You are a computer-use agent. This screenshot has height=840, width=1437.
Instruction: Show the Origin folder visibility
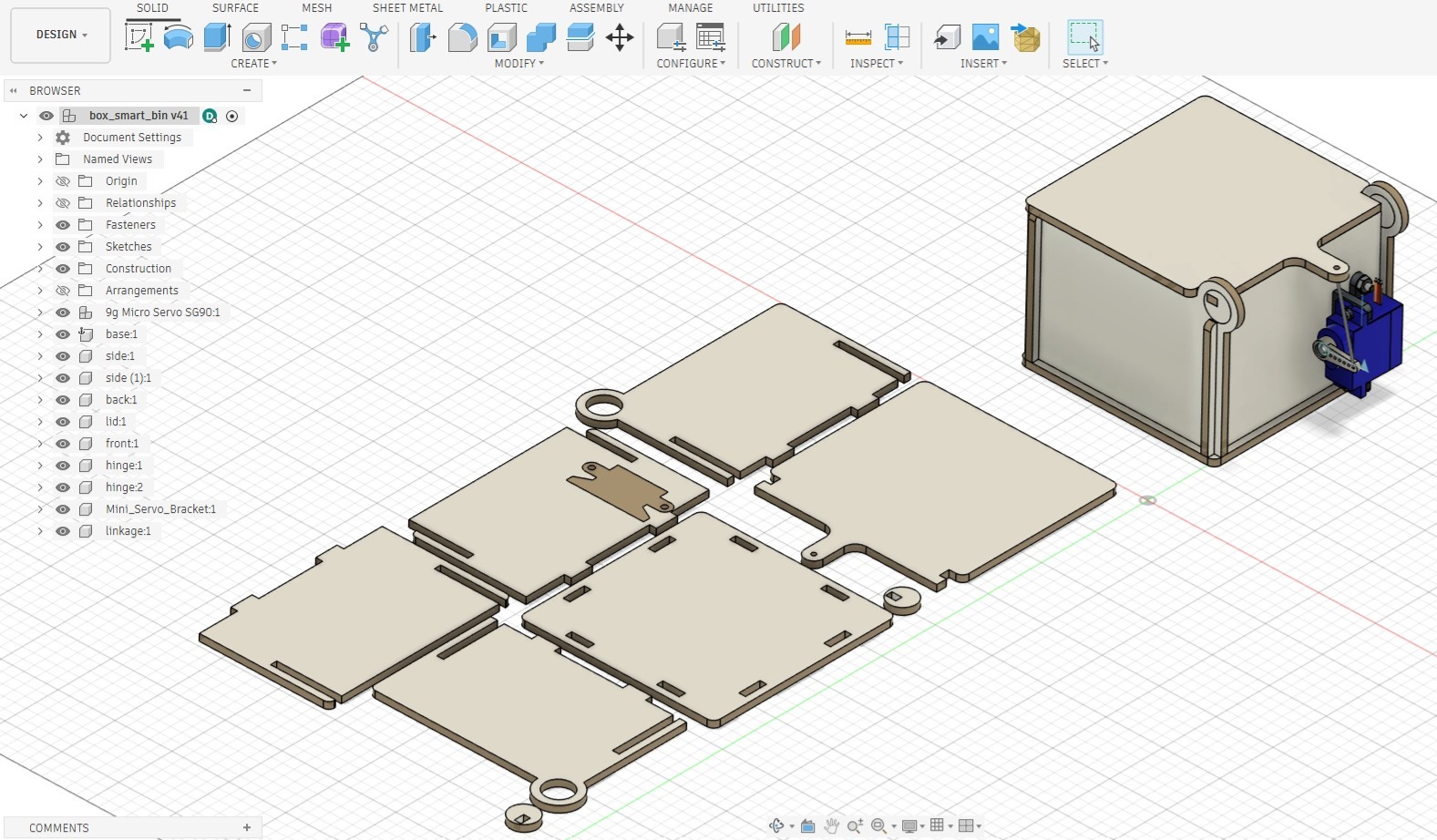[x=63, y=181]
